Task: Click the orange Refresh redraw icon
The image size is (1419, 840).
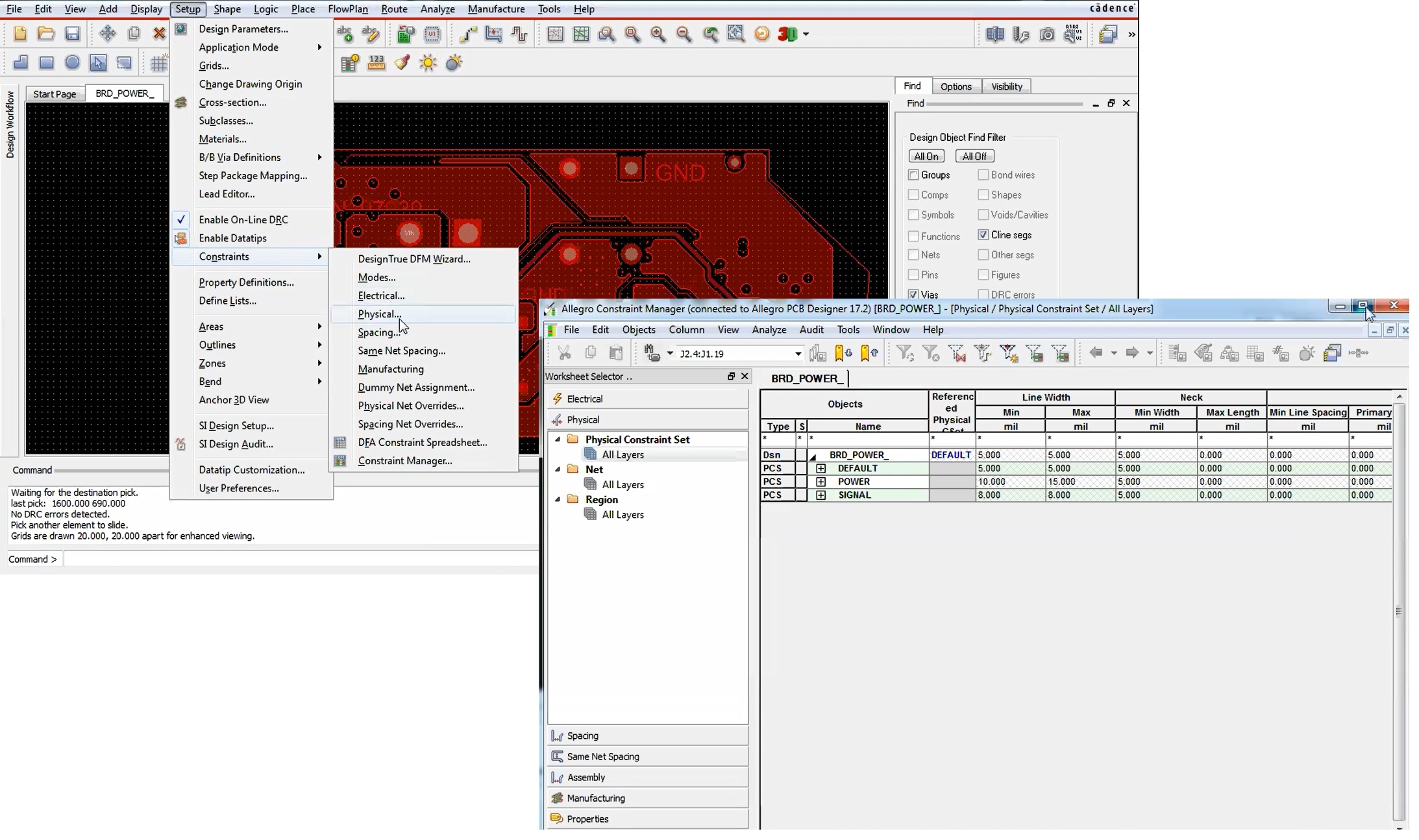Action: pyautogui.click(x=762, y=34)
